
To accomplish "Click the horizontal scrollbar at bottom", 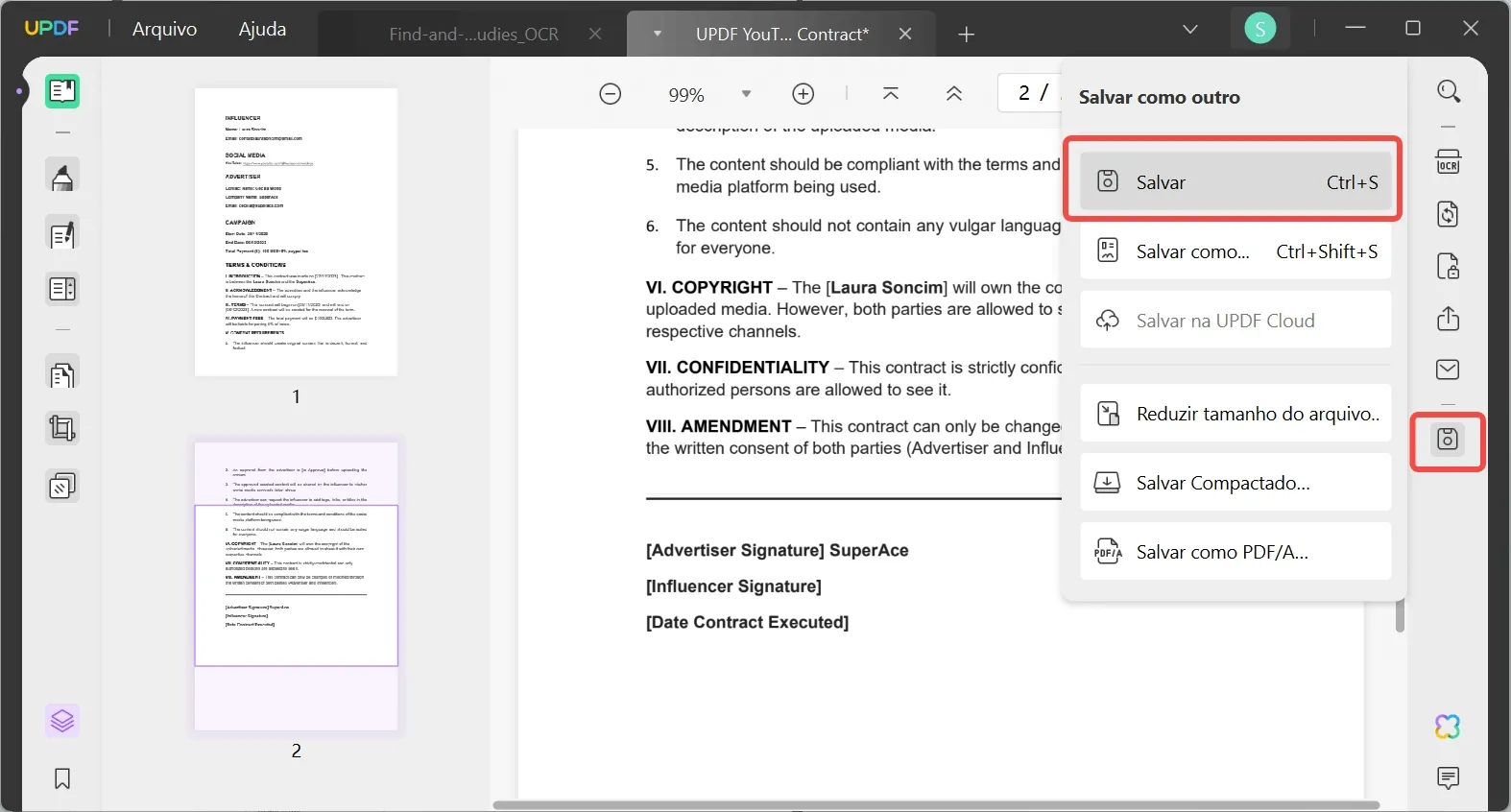I will coord(936,804).
